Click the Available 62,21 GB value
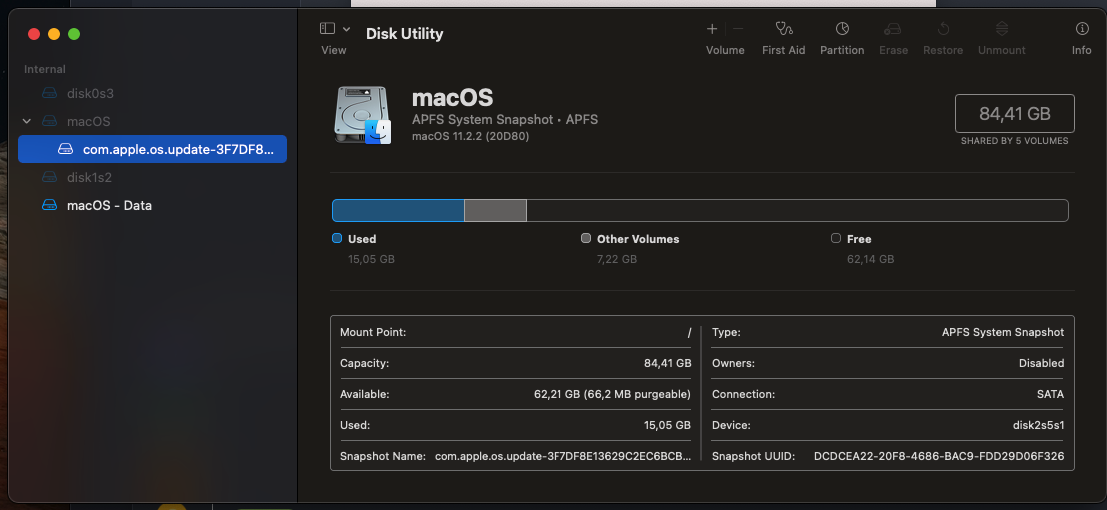This screenshot has height=510, width=1107. 612,394
